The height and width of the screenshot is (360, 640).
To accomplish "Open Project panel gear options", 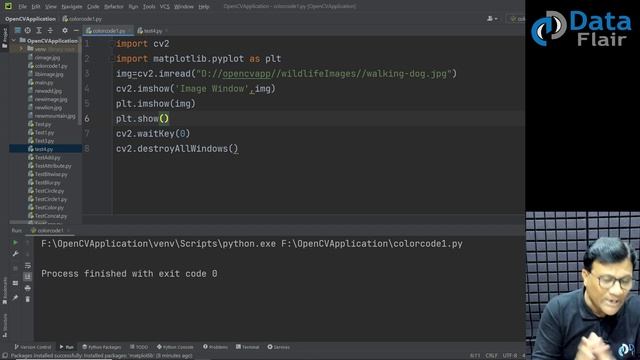I will point(64,30).
